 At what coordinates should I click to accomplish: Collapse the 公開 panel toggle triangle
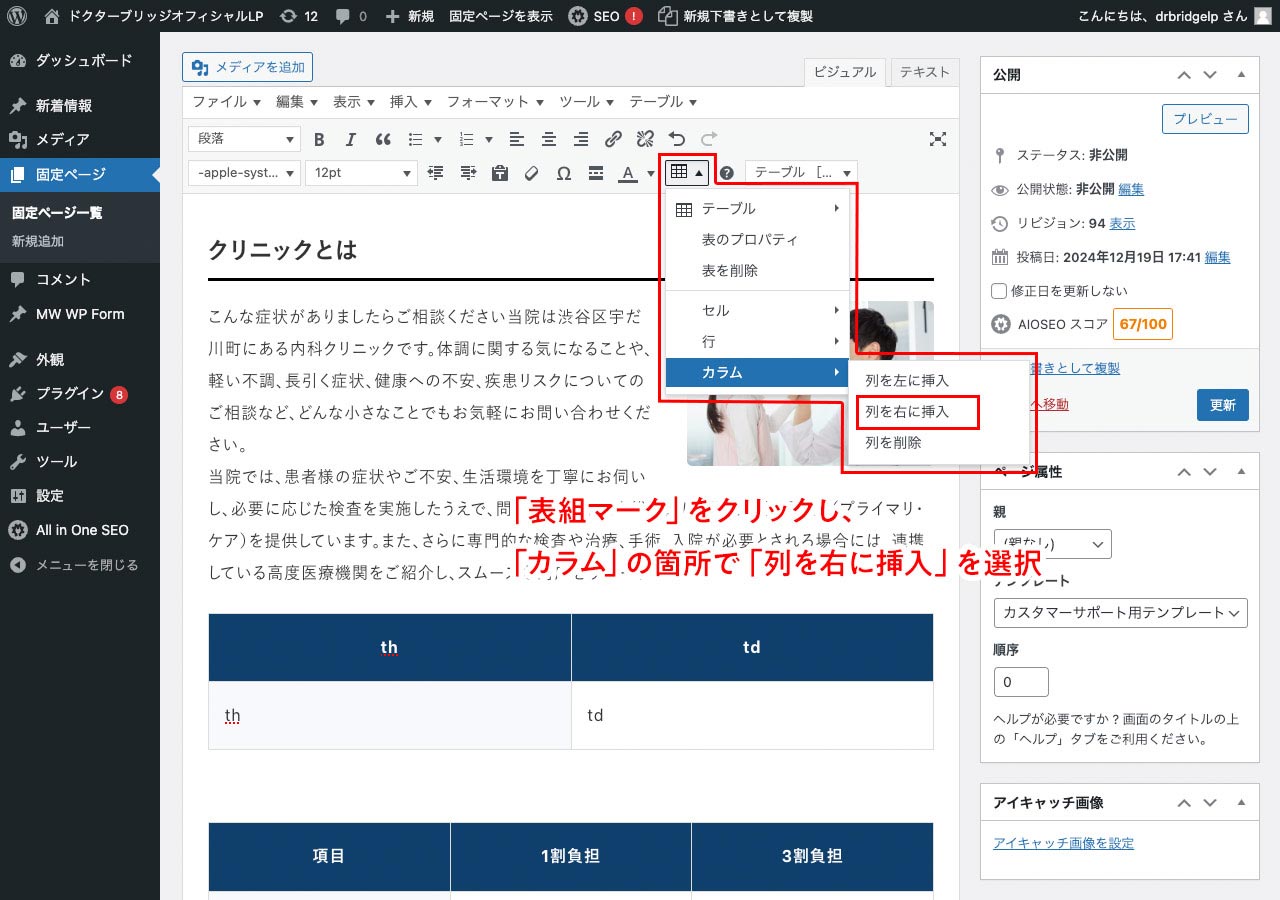[x=1241, y=75]
